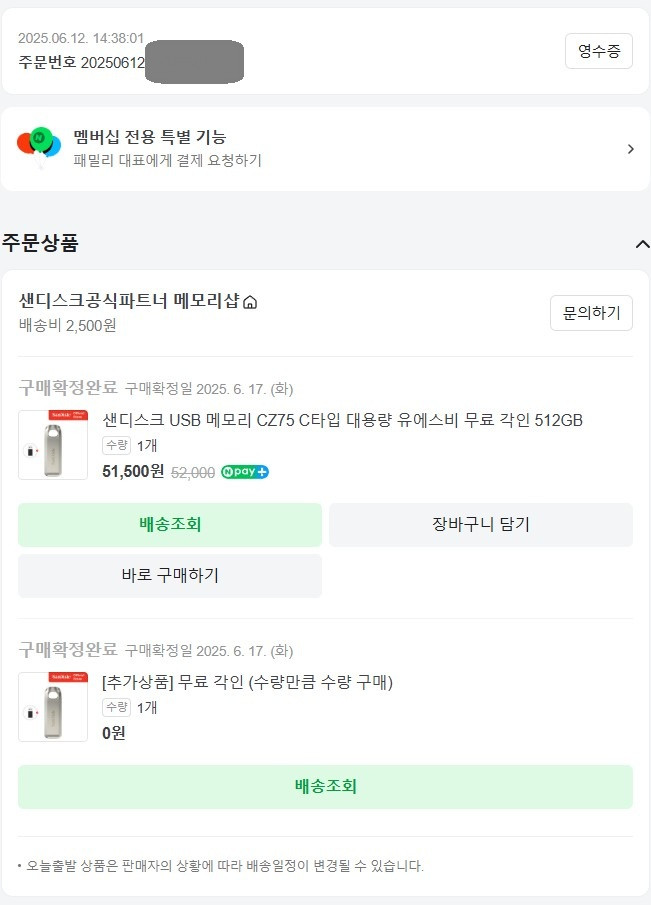Click 배송조회 for the free engraving item
This screenshot has height=905, width=651.
click(x=324, y=787)
